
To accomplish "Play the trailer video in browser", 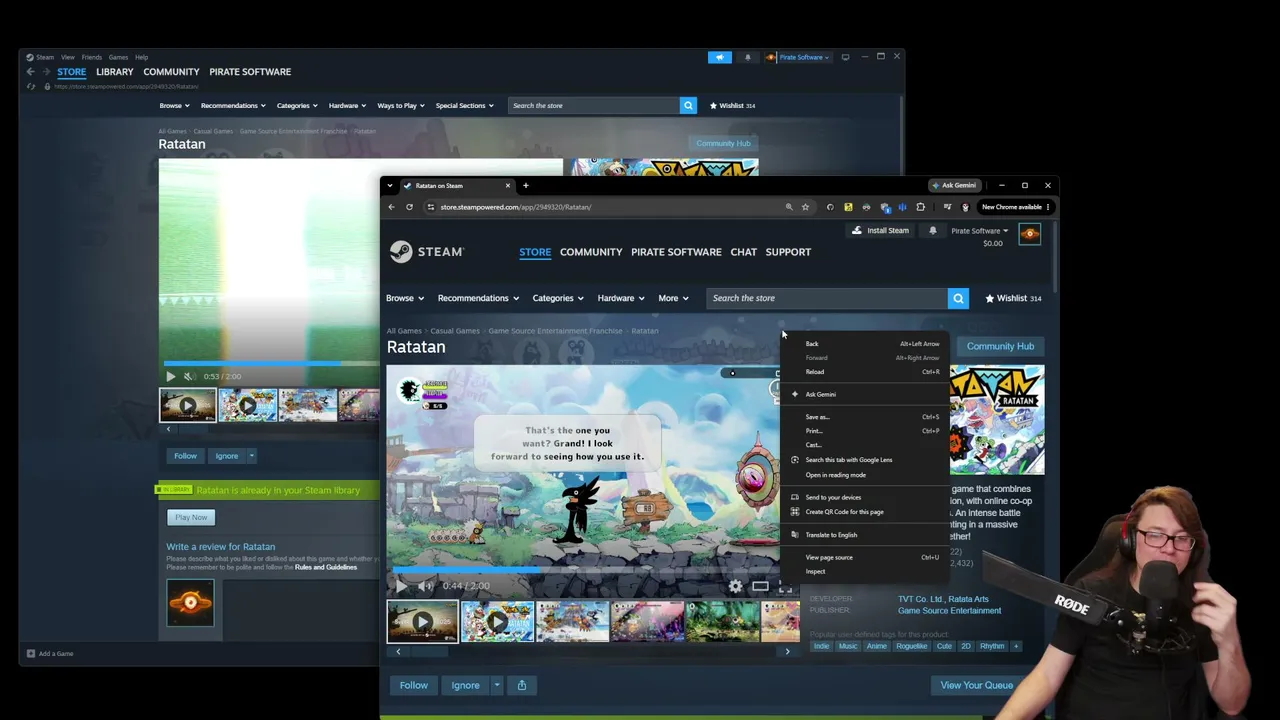I will pyautogui.click(x=401, y=586).
